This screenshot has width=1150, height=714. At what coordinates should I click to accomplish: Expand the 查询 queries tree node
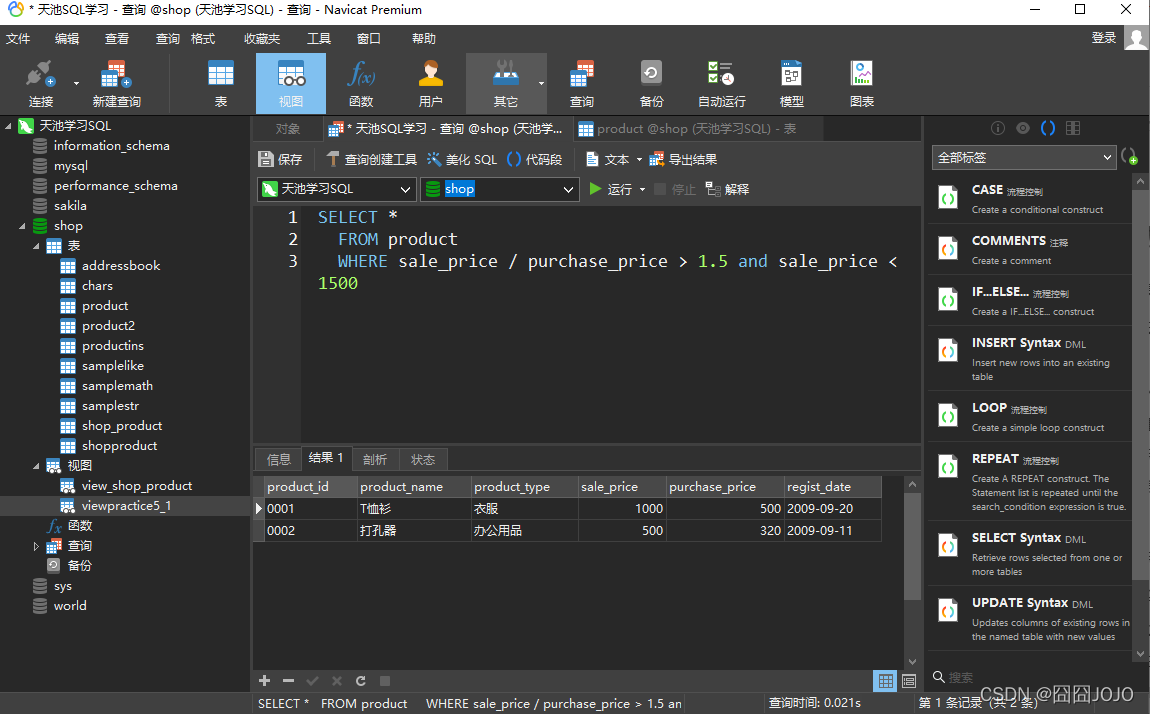[36, 546]
